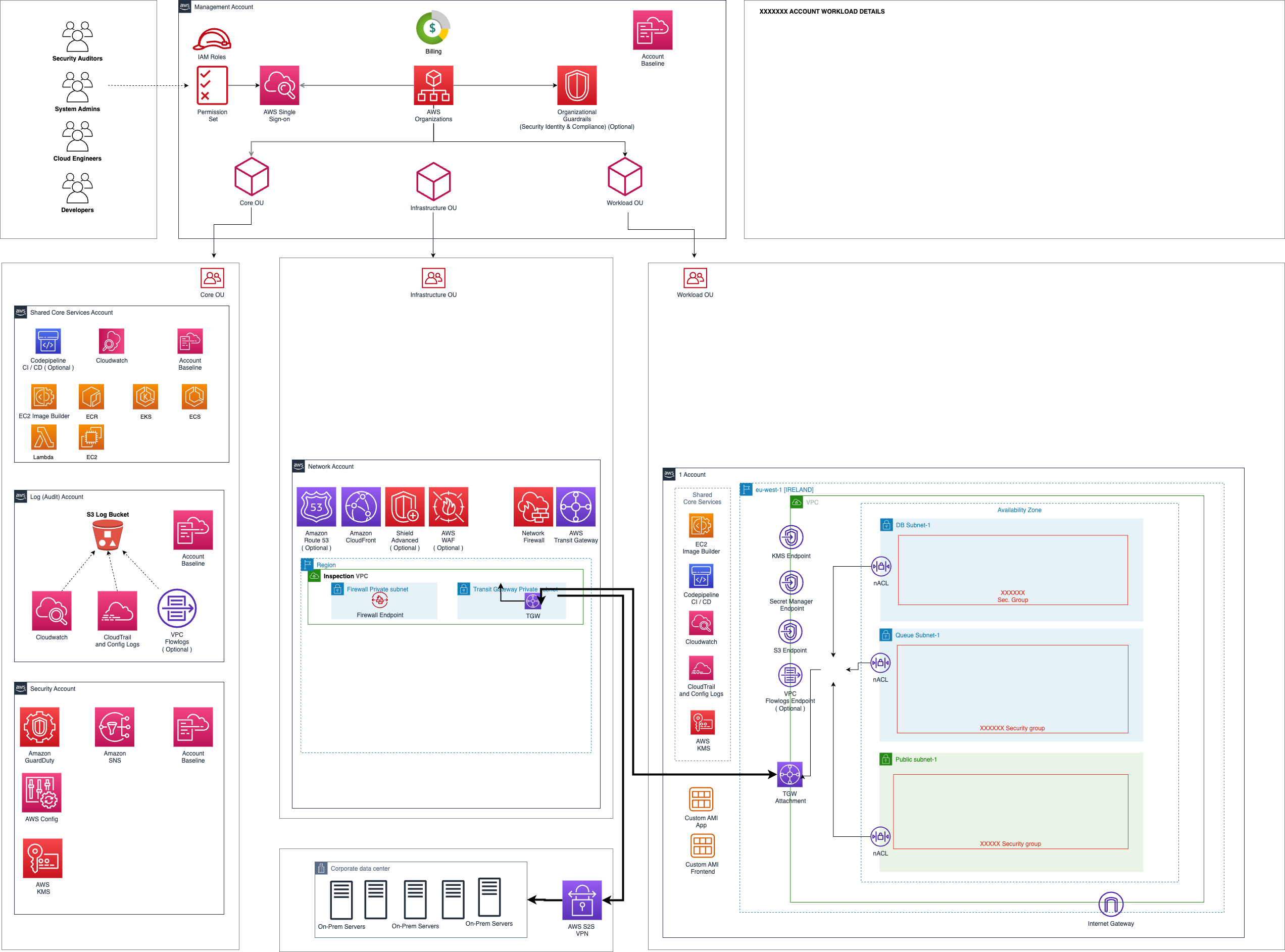Click the EC2 chip icon
Screen dimensions: 1285x952
(91, 437)
